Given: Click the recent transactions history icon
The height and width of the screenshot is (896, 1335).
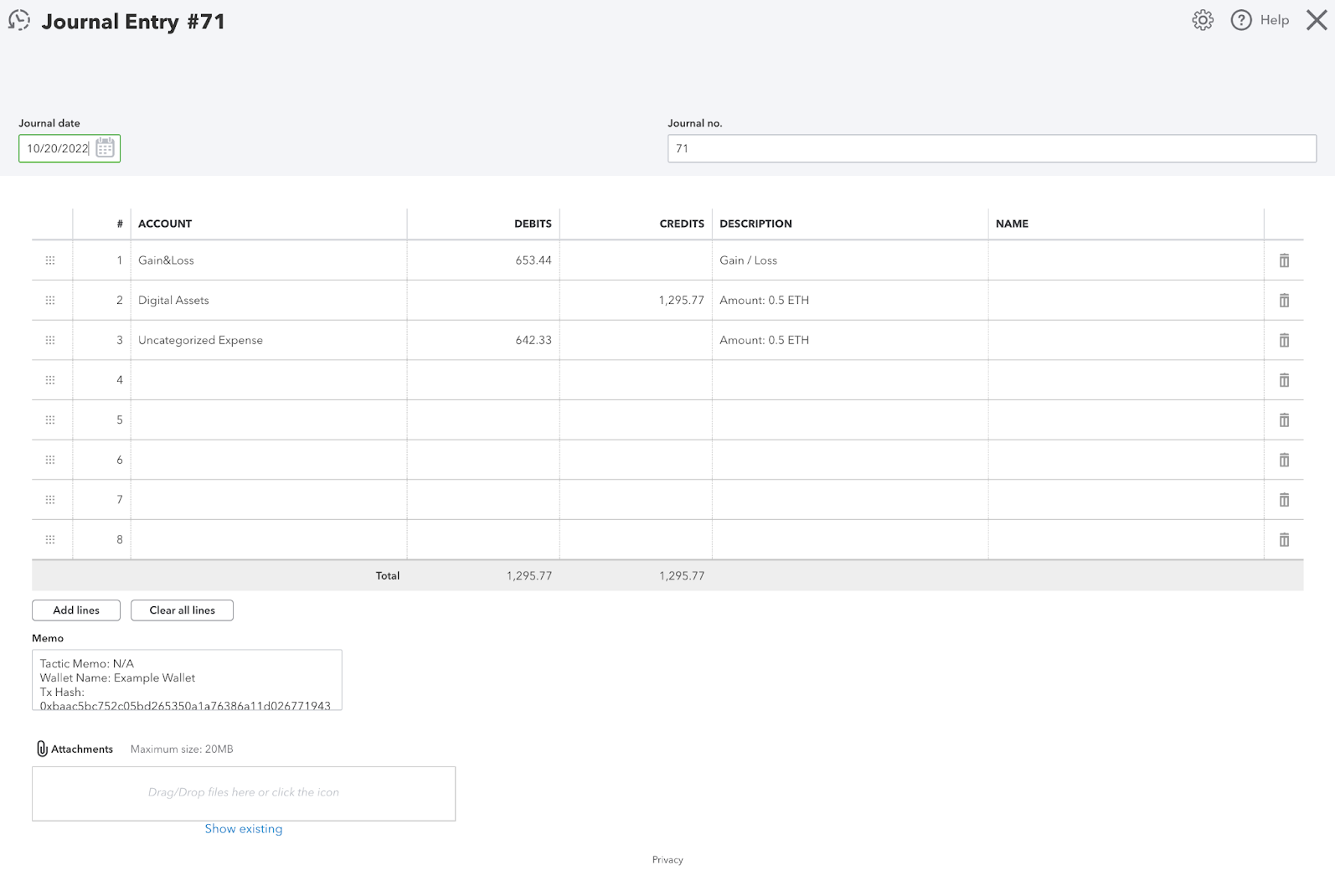Looking at the screenshot, I should pyautogui.click(x=19, y=20).
